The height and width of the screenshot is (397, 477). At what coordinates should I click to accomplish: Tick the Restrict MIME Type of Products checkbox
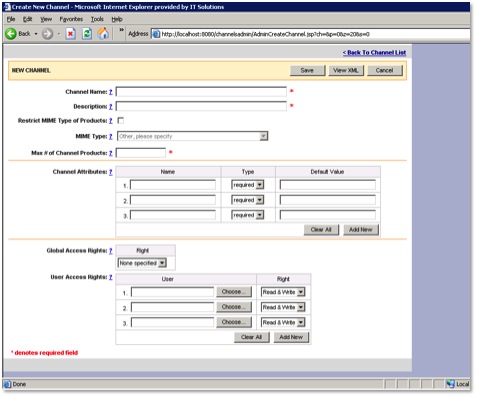point(121,120)
